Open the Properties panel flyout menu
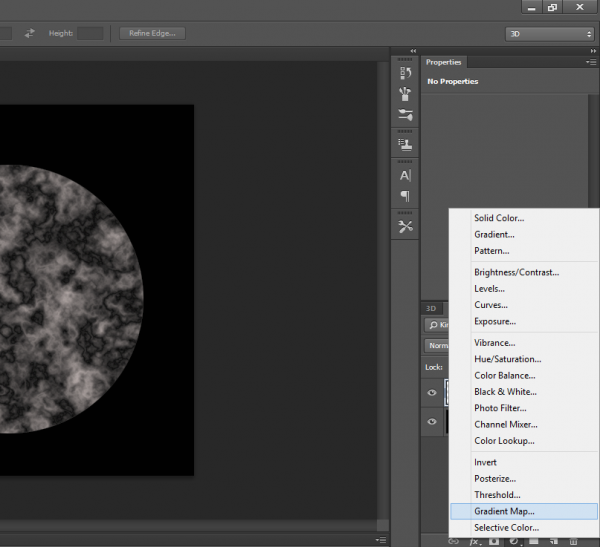This screenshot has height=547, width=600. pos(591,62)
